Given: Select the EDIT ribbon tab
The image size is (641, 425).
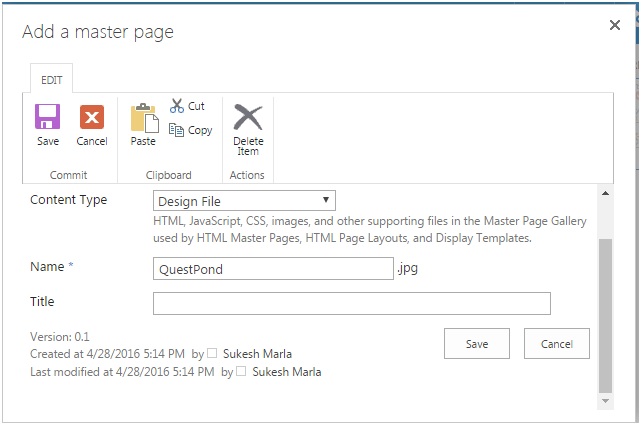Looking at the screenshot, I should pos(52,80).
